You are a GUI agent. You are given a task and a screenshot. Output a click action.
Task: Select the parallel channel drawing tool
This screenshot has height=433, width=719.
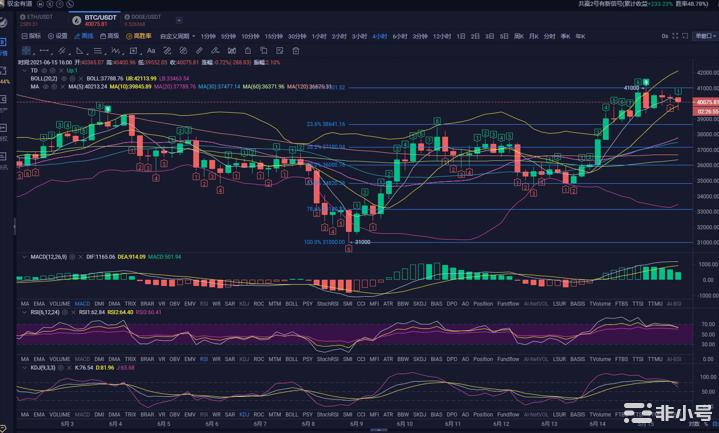pos(62,50)
